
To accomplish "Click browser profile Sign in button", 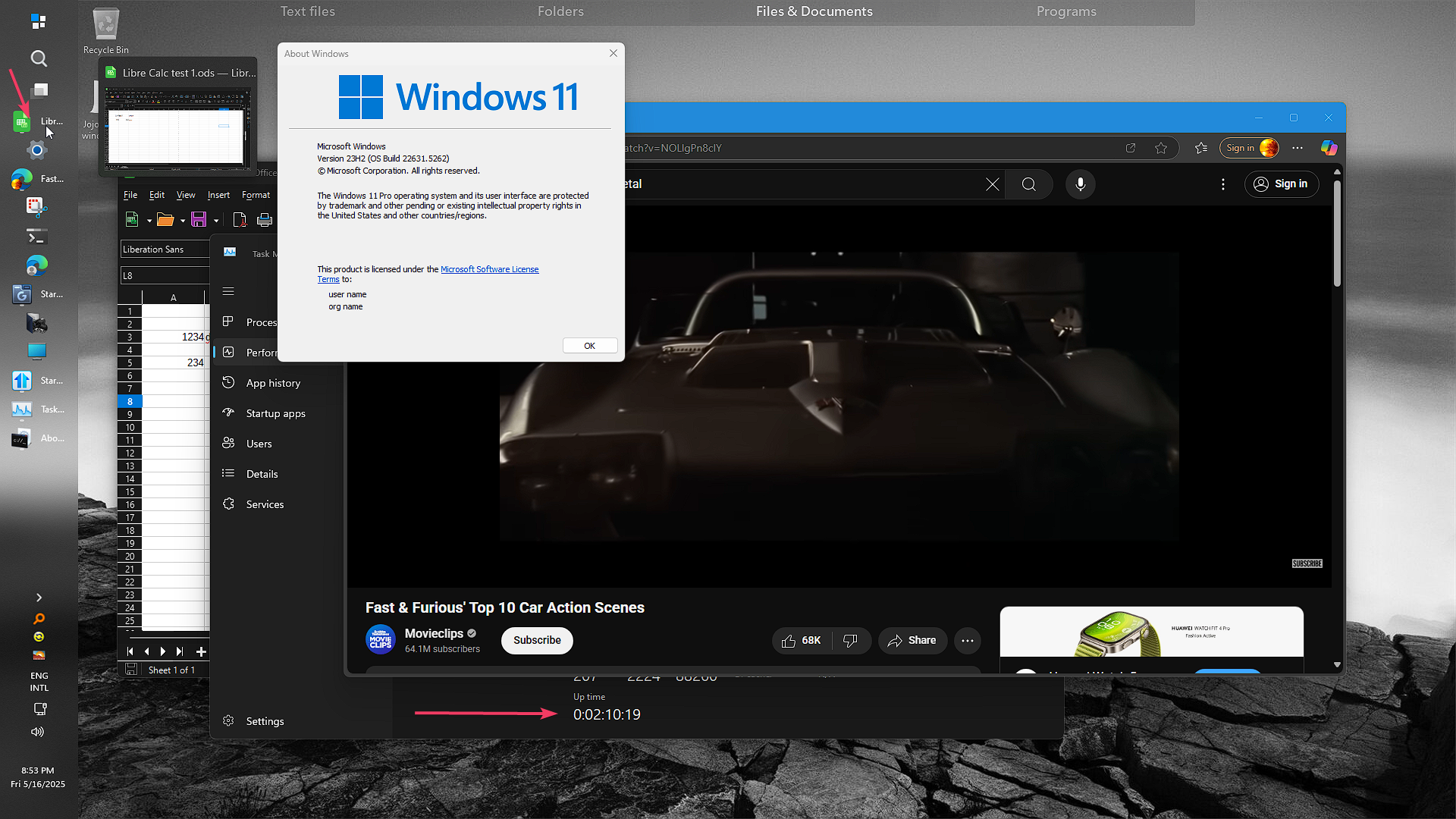I will (1249, 148).
